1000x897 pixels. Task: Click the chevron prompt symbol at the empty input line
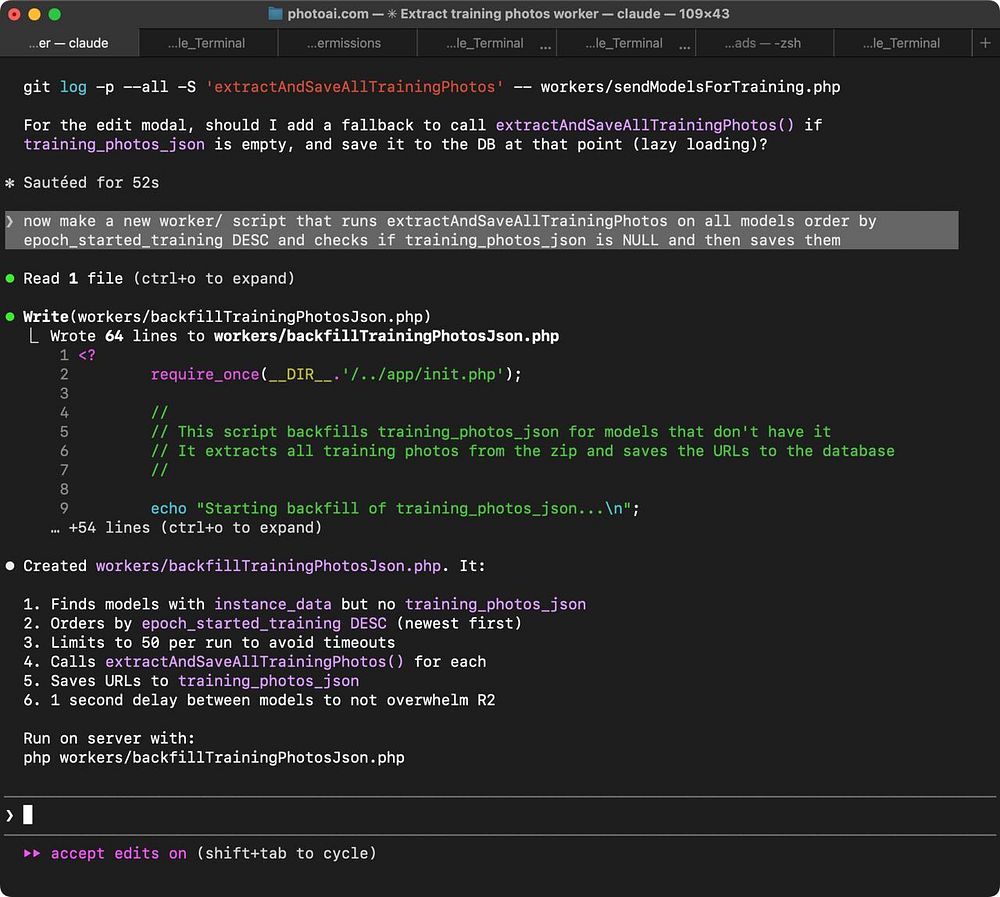click(10, 815)
